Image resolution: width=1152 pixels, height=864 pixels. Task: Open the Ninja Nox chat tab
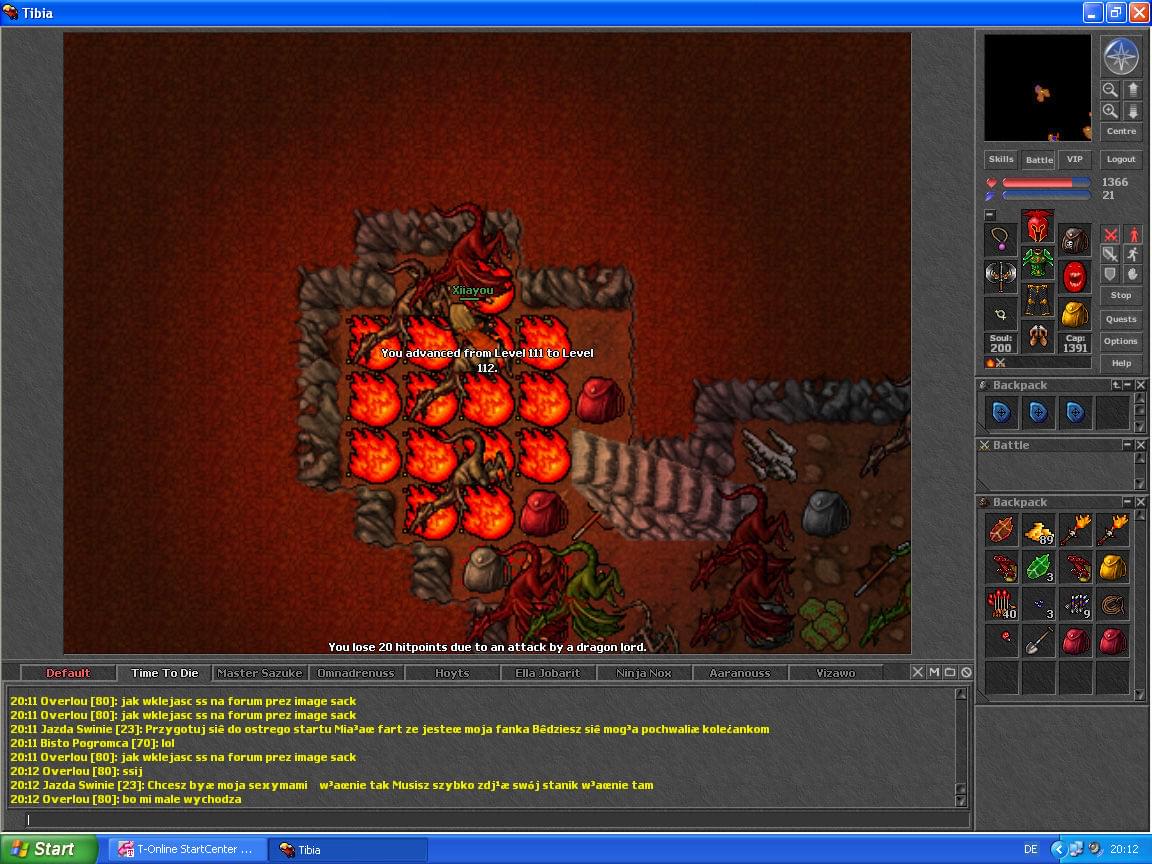pyautogui.click(x=644, y=673)
